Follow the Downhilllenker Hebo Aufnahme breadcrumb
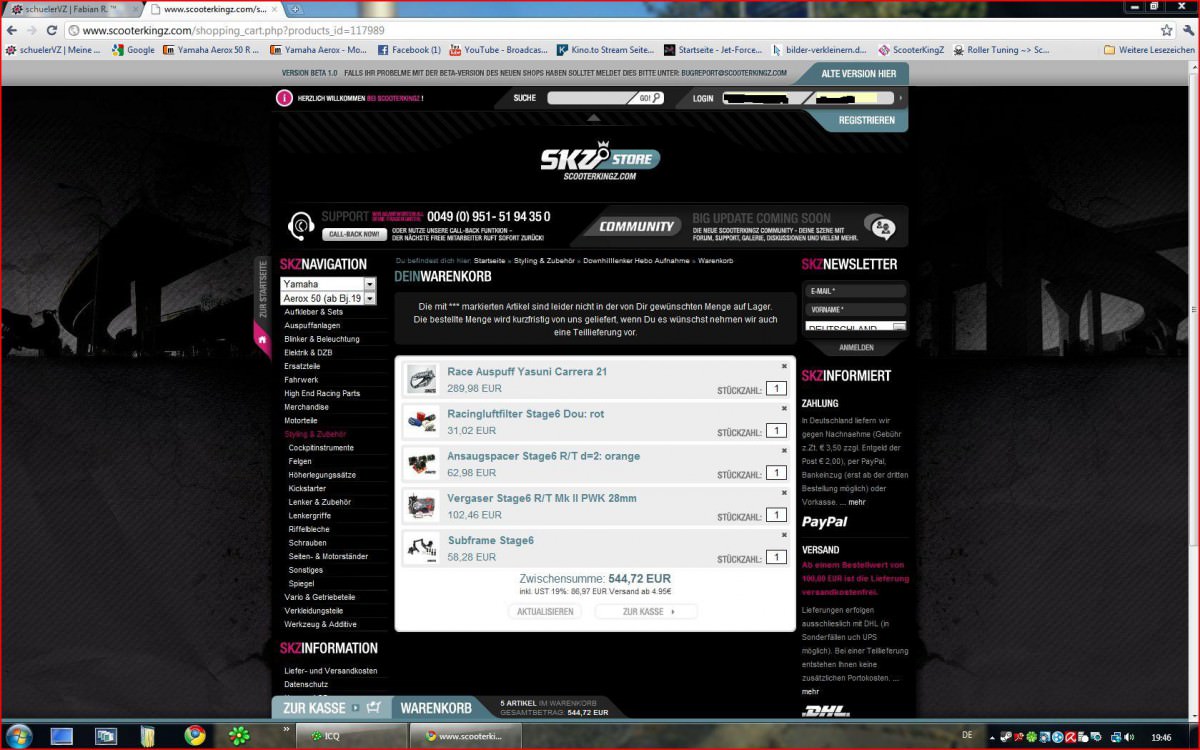1200x750 pixels. click(x=637, y=260)
